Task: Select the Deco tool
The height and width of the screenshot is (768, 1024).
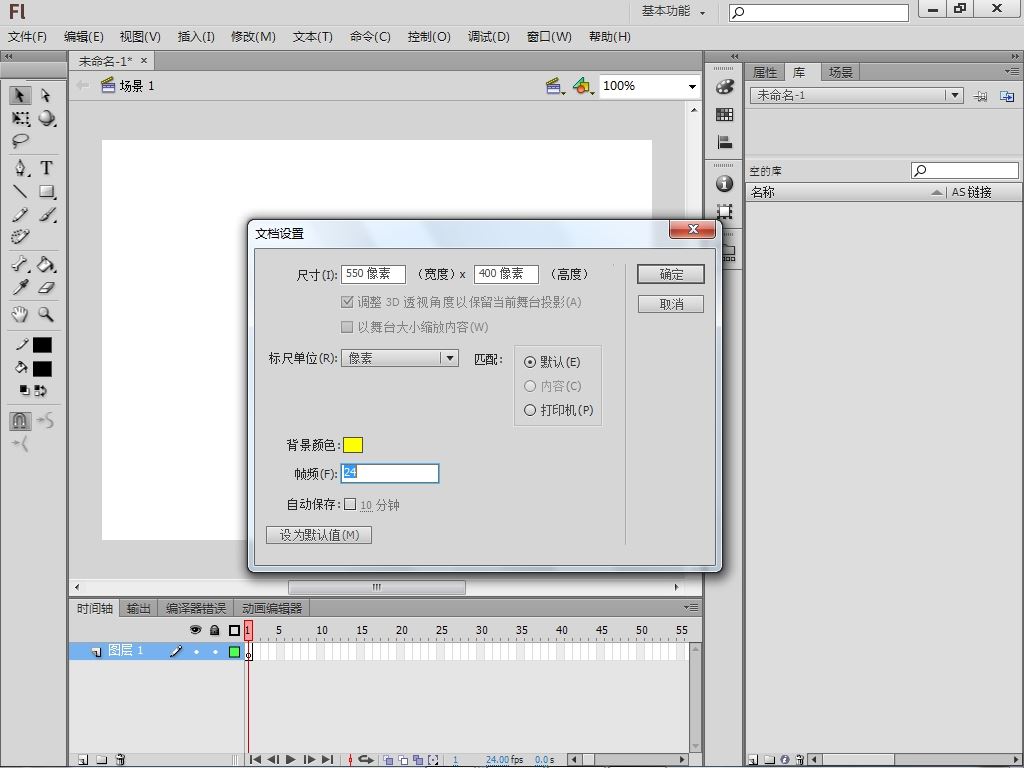Action: [x=20, y=236]
